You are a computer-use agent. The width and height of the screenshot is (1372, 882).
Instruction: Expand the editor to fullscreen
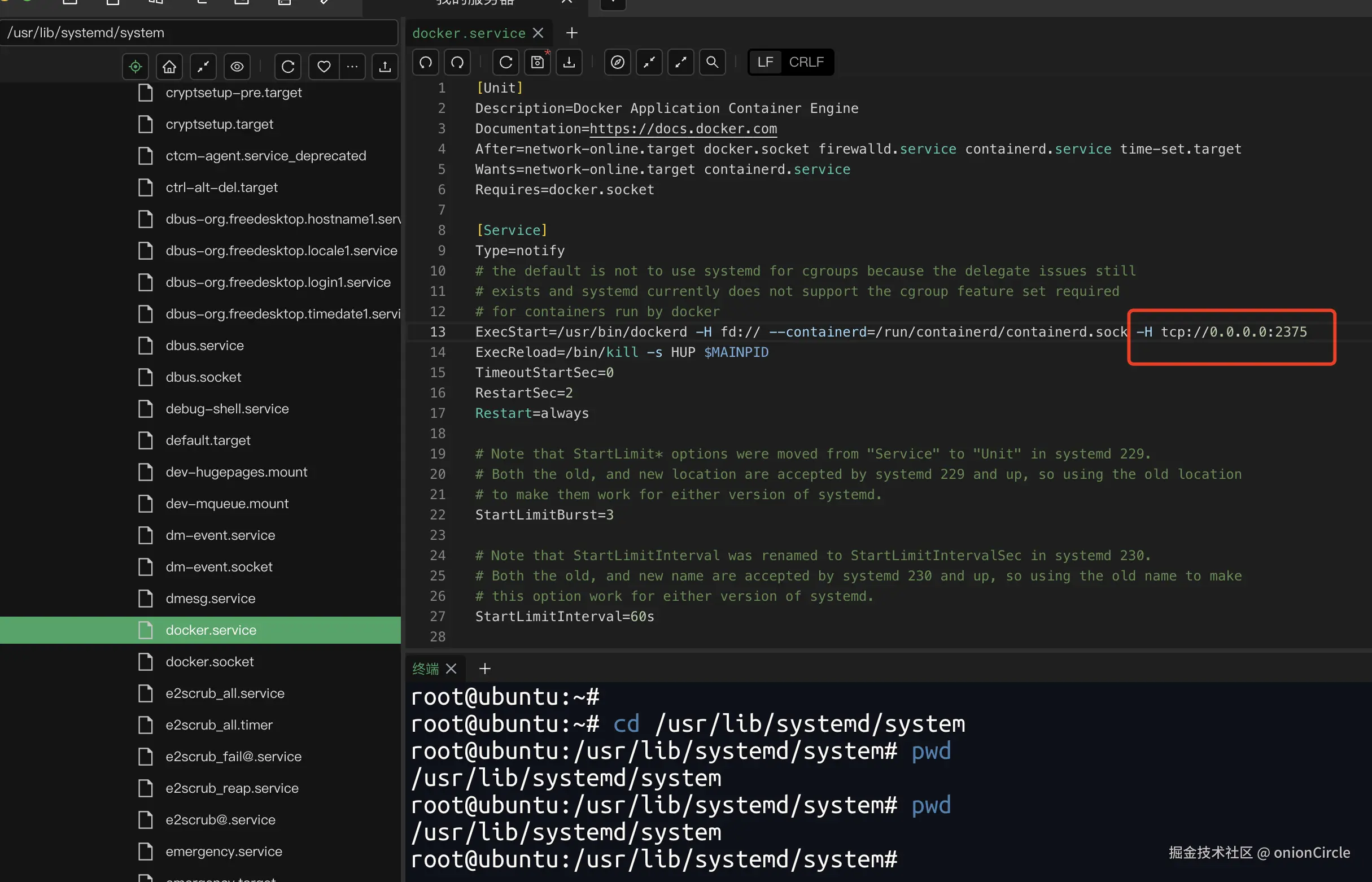tap(680, 62)
